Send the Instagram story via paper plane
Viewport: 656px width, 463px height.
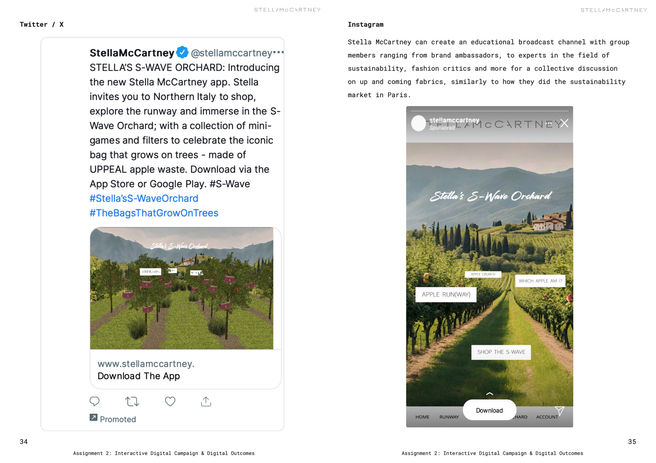(560, 410)
